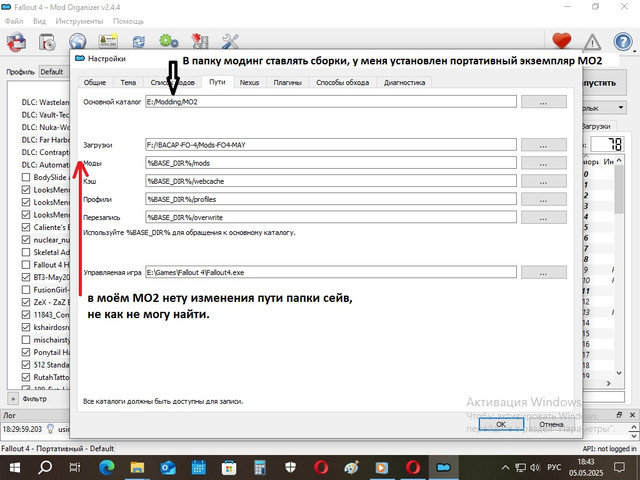Open the Профиль Default dropdown
Viewport: 640px width, 480px height.
point(55,72)
